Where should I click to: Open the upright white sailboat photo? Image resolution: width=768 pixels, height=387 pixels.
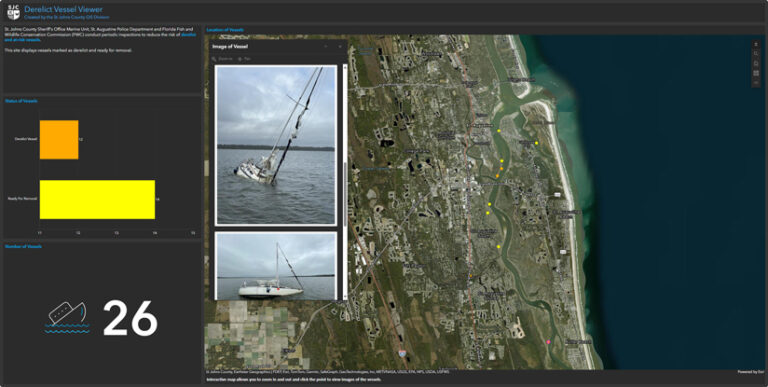click(x=276, y=266)
